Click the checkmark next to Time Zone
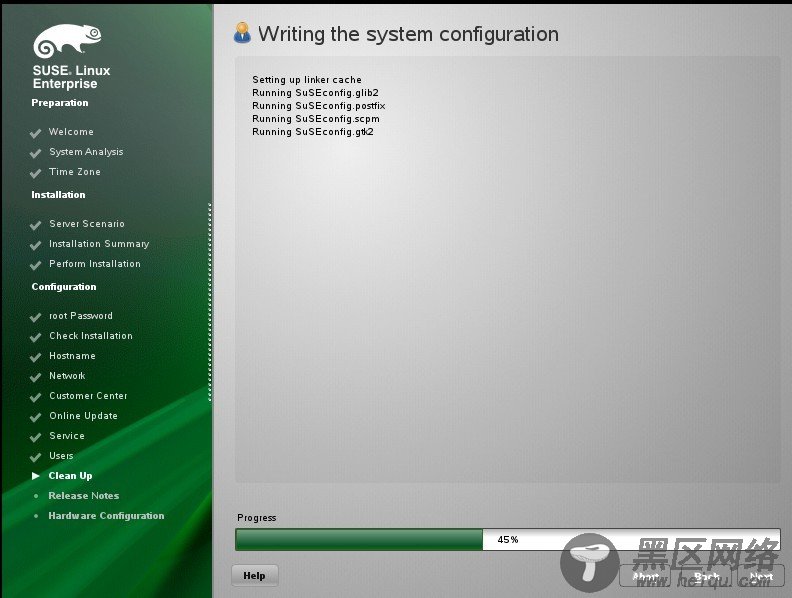This screenshot has width=792, height=598. click(35, 173)
